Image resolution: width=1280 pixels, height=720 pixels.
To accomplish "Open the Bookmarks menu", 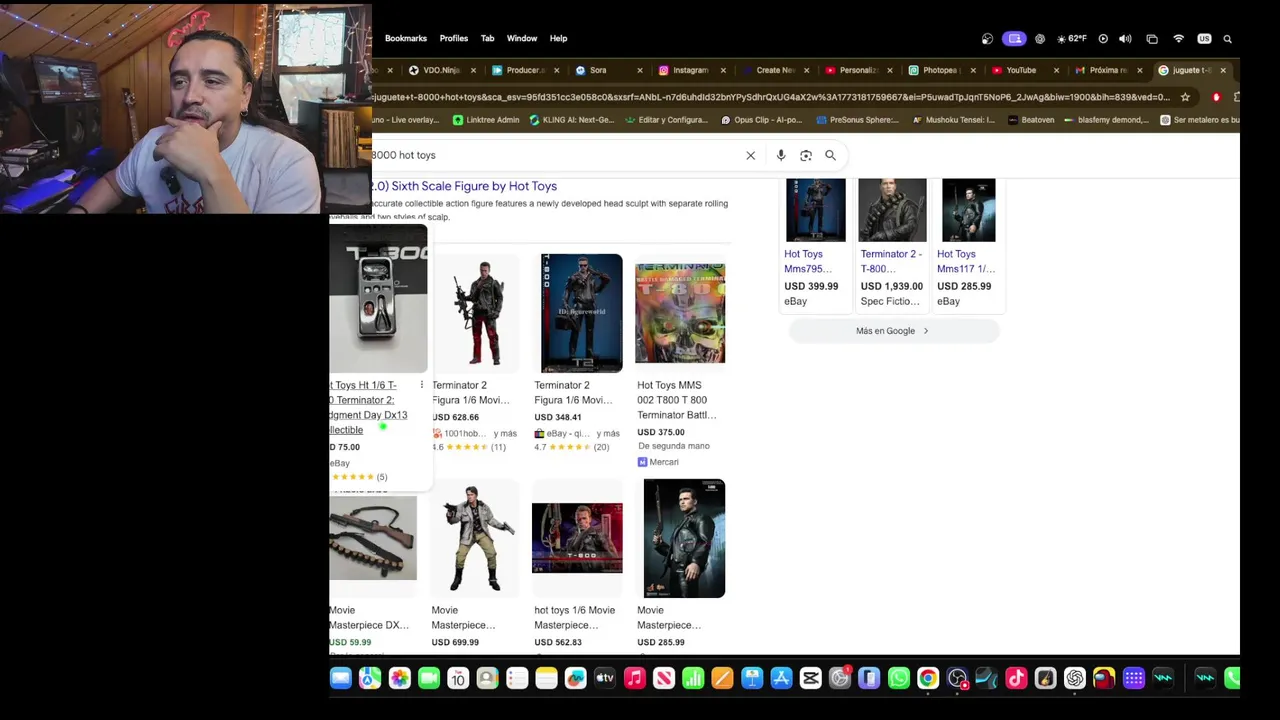I will (x=406, y=38).
